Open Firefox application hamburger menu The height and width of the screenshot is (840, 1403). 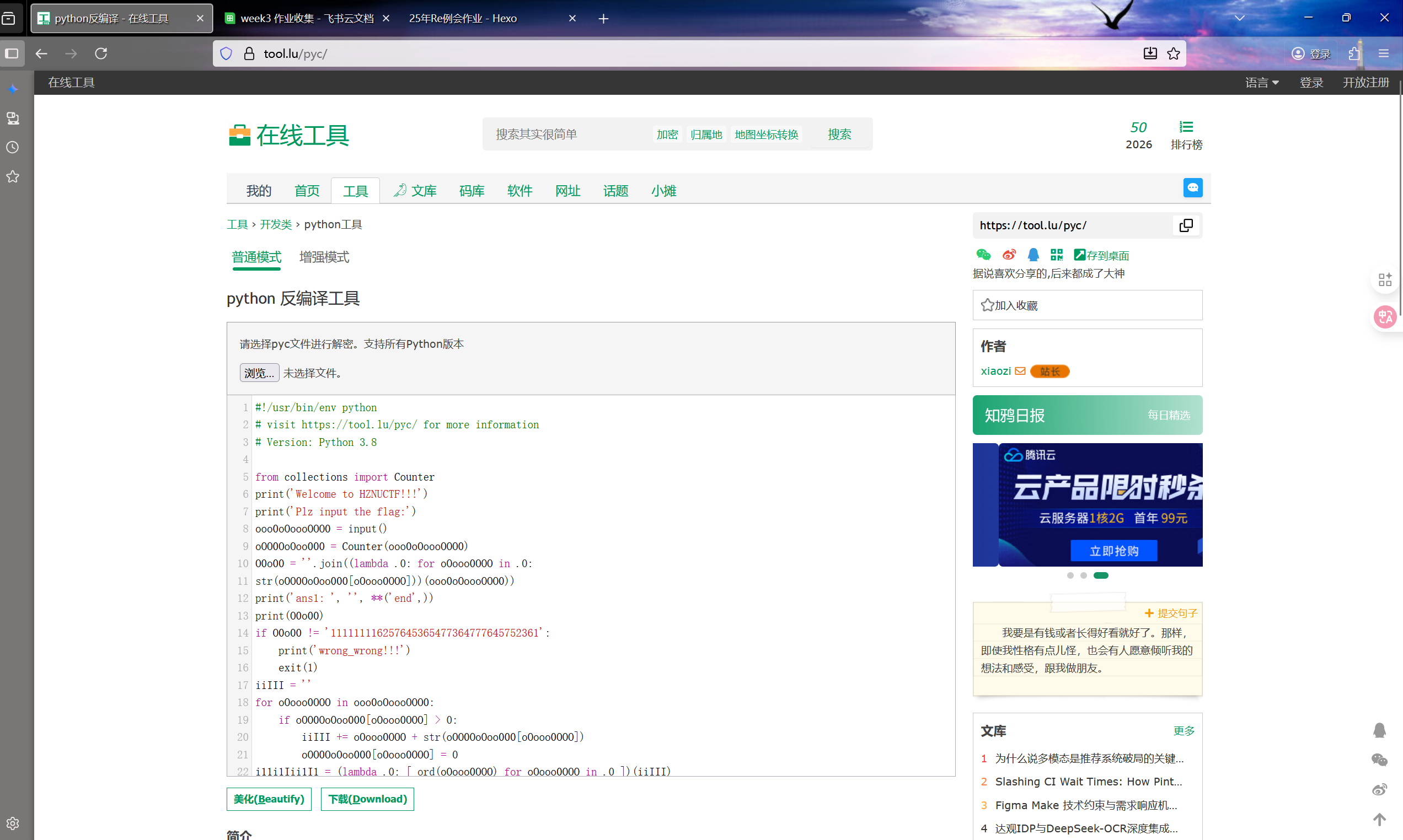click(1384, 54)
